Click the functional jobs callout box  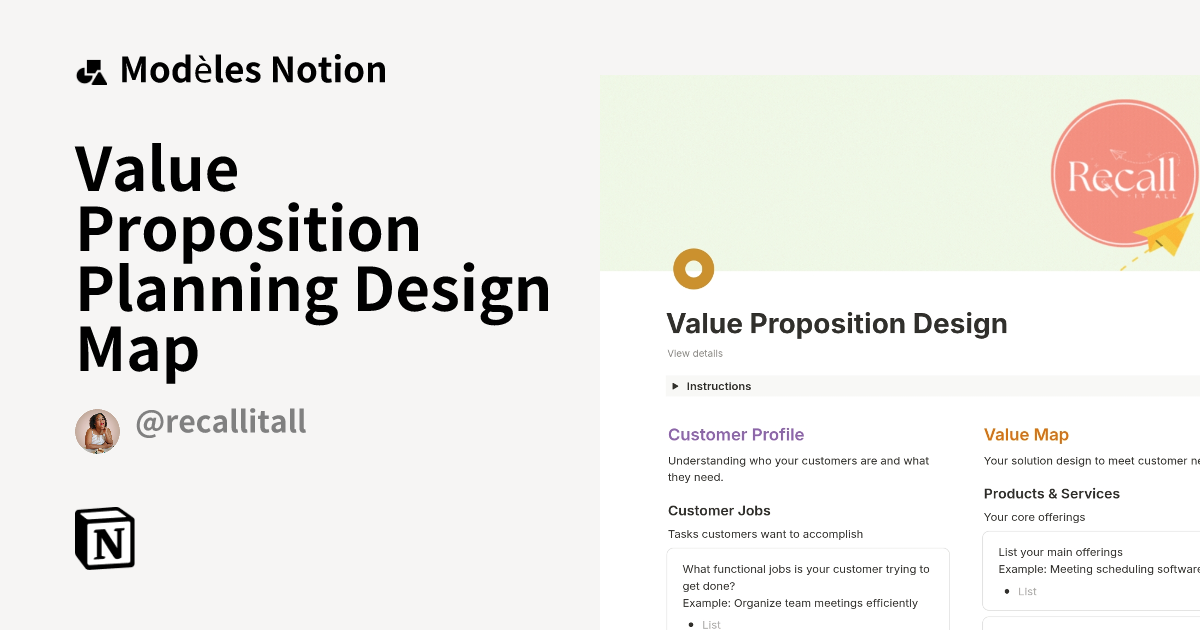[x=807, y=588]
